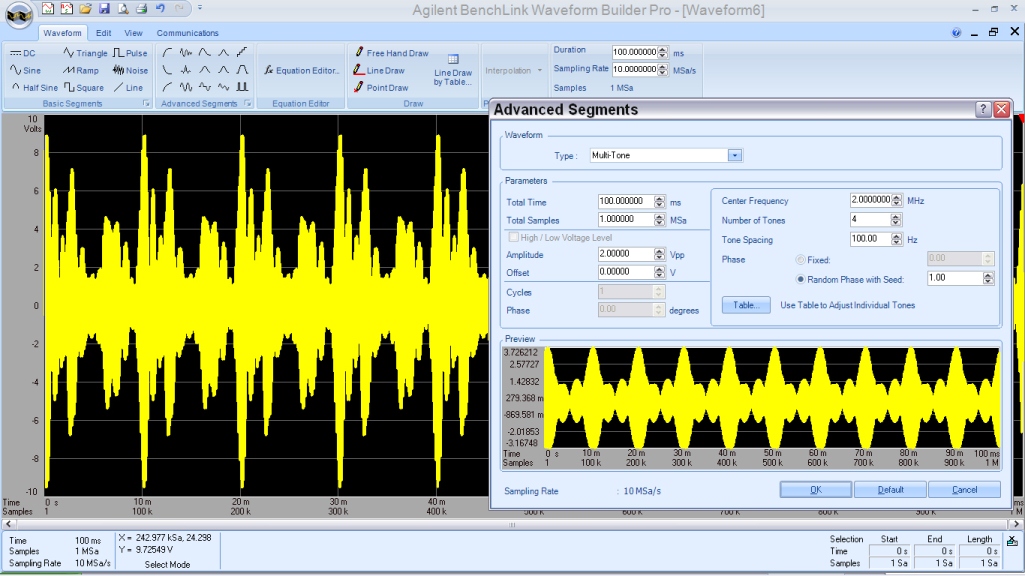Click the Undo arrow in the title bar

pos(160,9)
